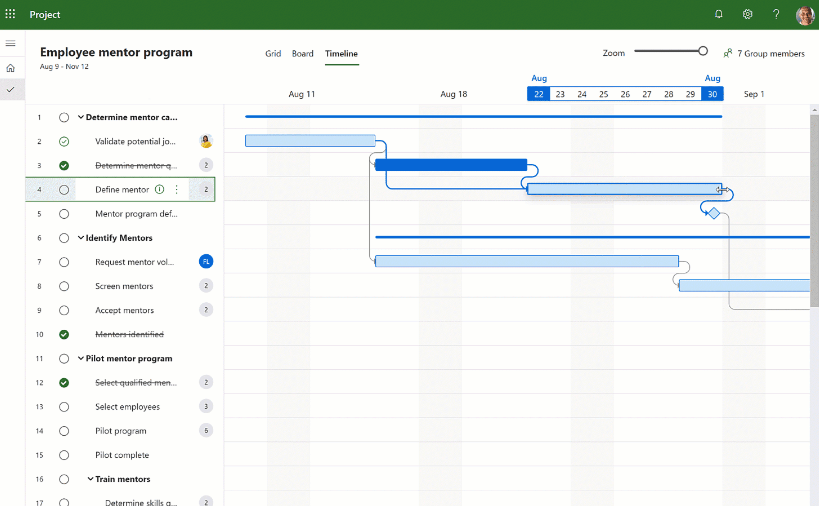Collapse the Identify Mentors group
819x506 pixels.
[x=81, y=238]
